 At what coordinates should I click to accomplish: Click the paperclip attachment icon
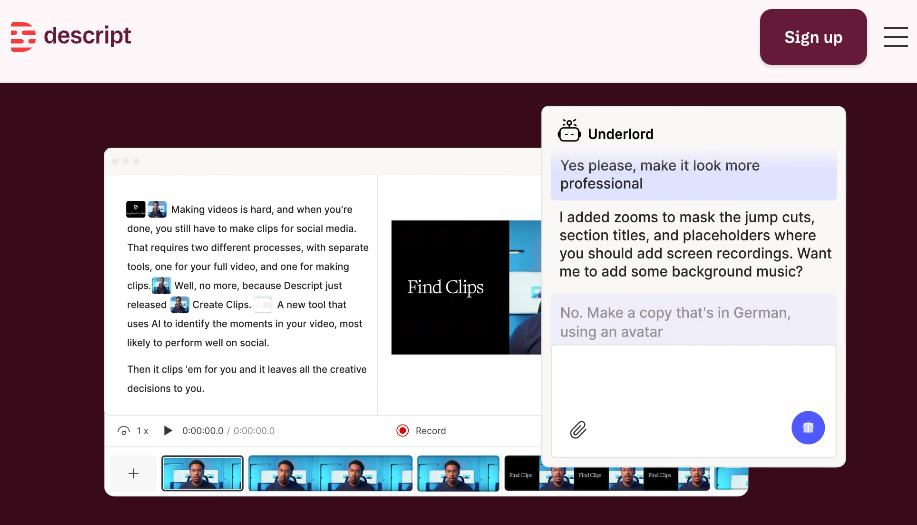578,430
